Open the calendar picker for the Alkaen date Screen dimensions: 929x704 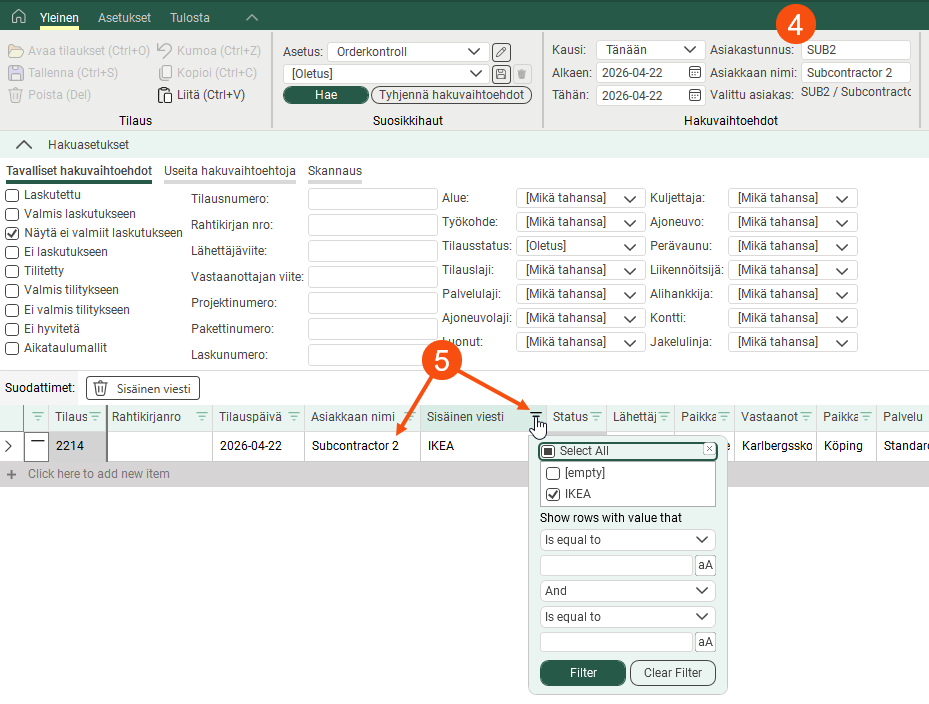click(x=695, y=73)
